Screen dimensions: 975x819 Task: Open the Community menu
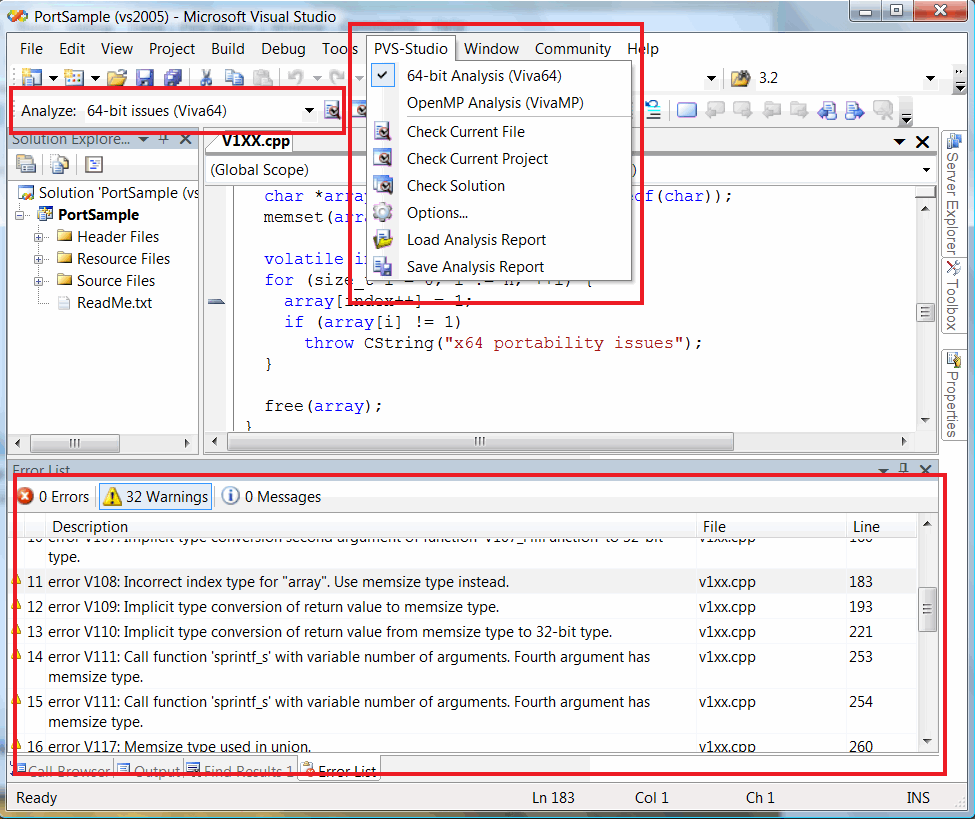pos(573,49)
